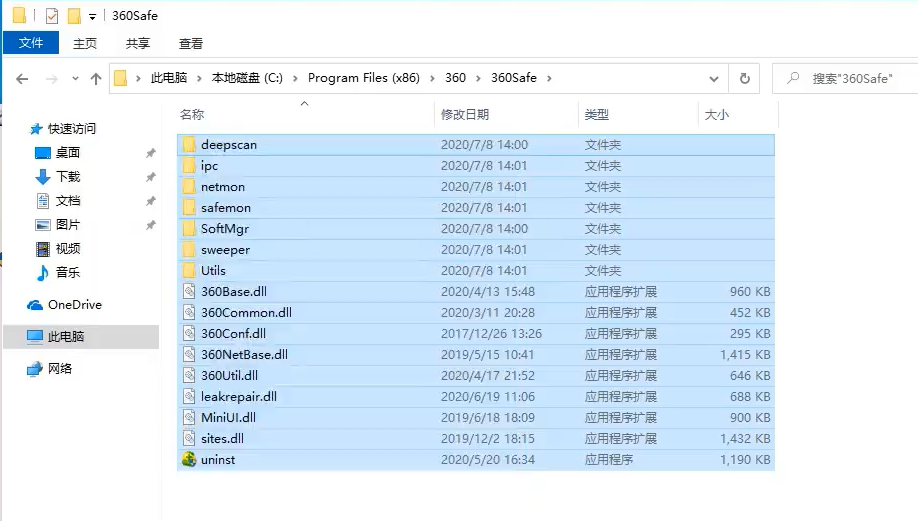Click new folder icon in quick access toolbar

(74, 16)
